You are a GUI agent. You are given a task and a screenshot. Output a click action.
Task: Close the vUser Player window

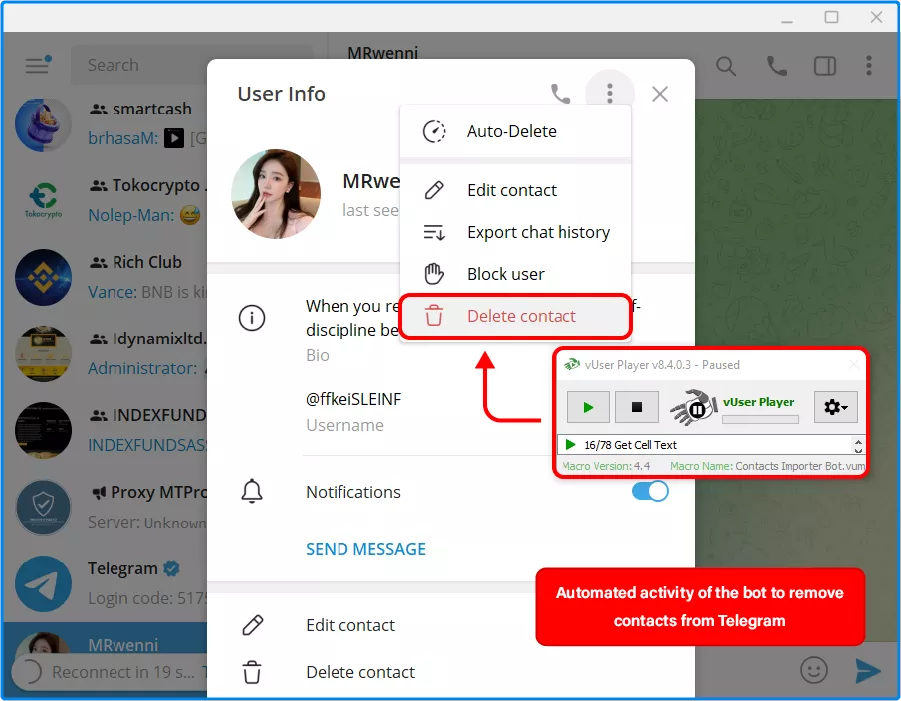854,364
